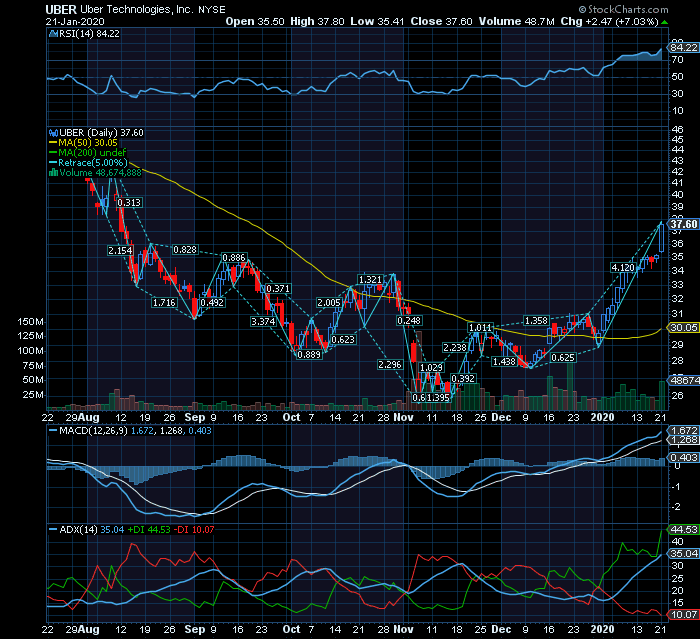Click the 84.22 RSI value tag
Viewport: 700px width, 639px height.
tap(683, 47)
